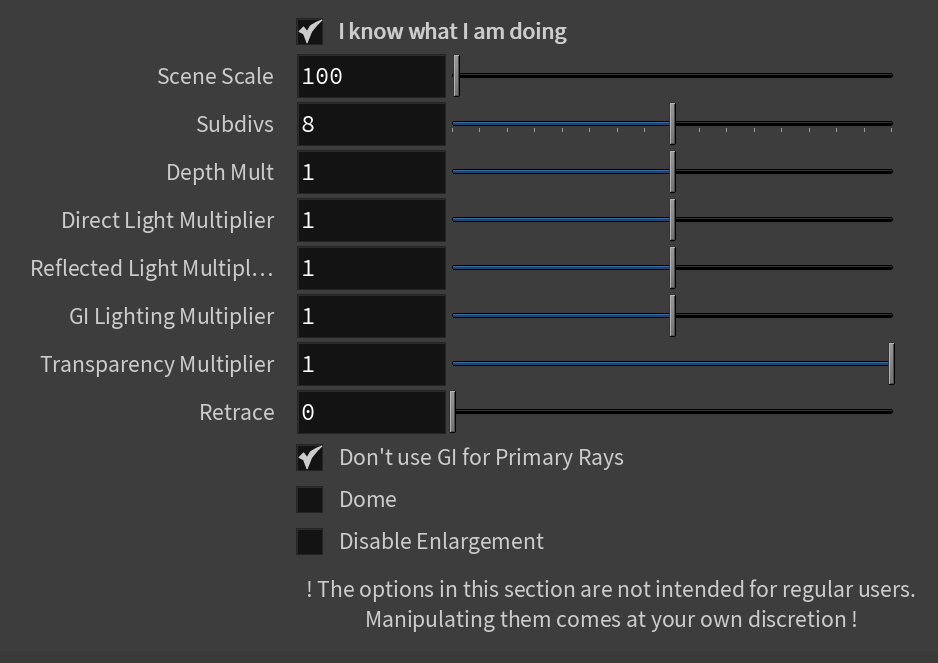Click the Transparency Multiplier slider handle
The width and height of the screenshot is (938, 663).
pyautogui.click(x=891, y=363)
